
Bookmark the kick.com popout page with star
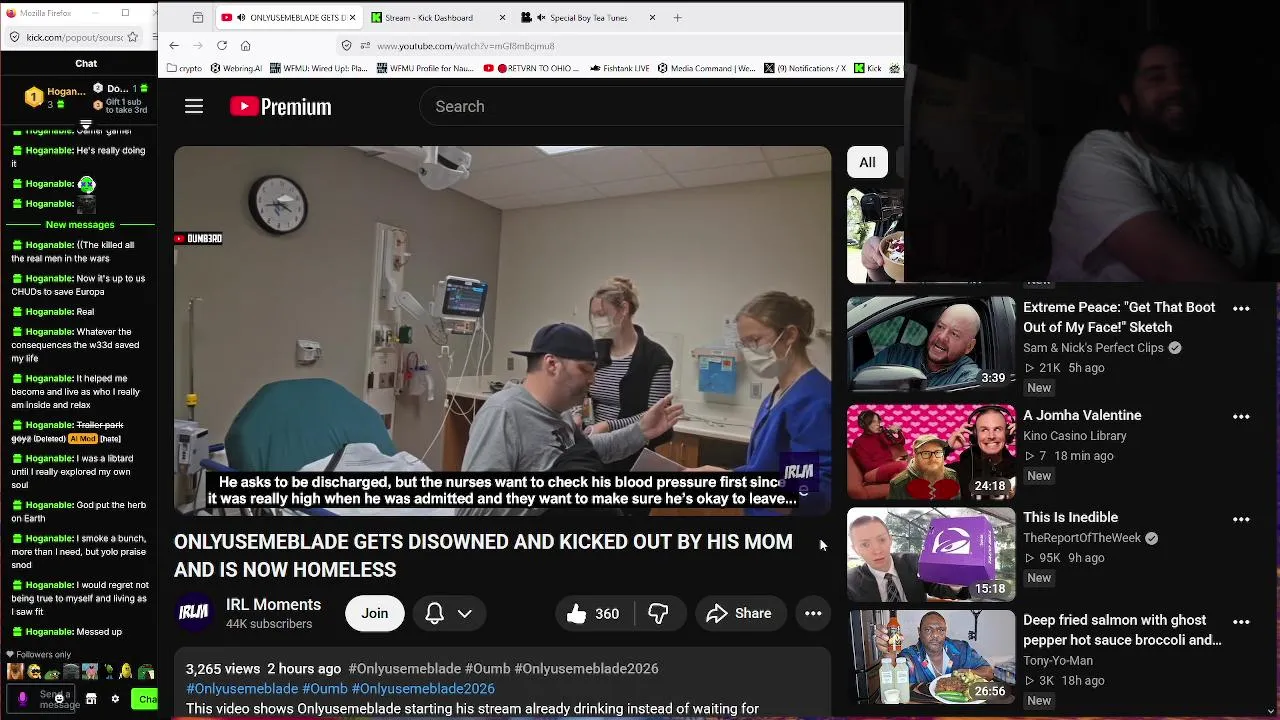pos(132,37)
